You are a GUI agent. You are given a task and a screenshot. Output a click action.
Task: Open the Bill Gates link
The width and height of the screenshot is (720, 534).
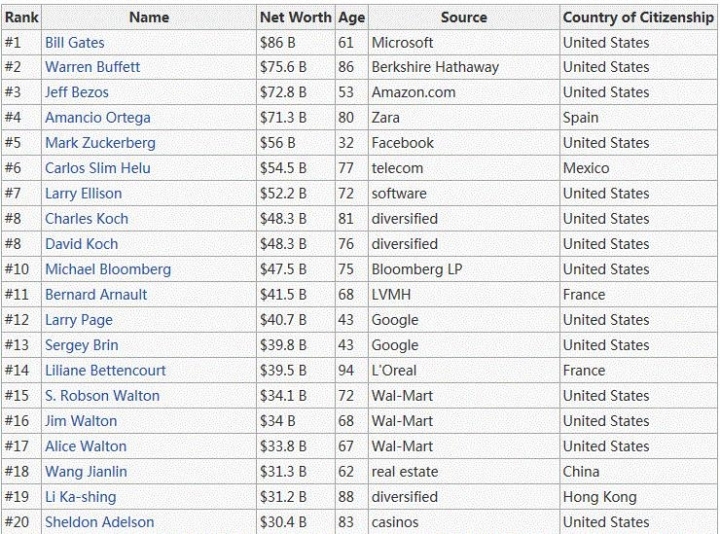pos(74,43)
